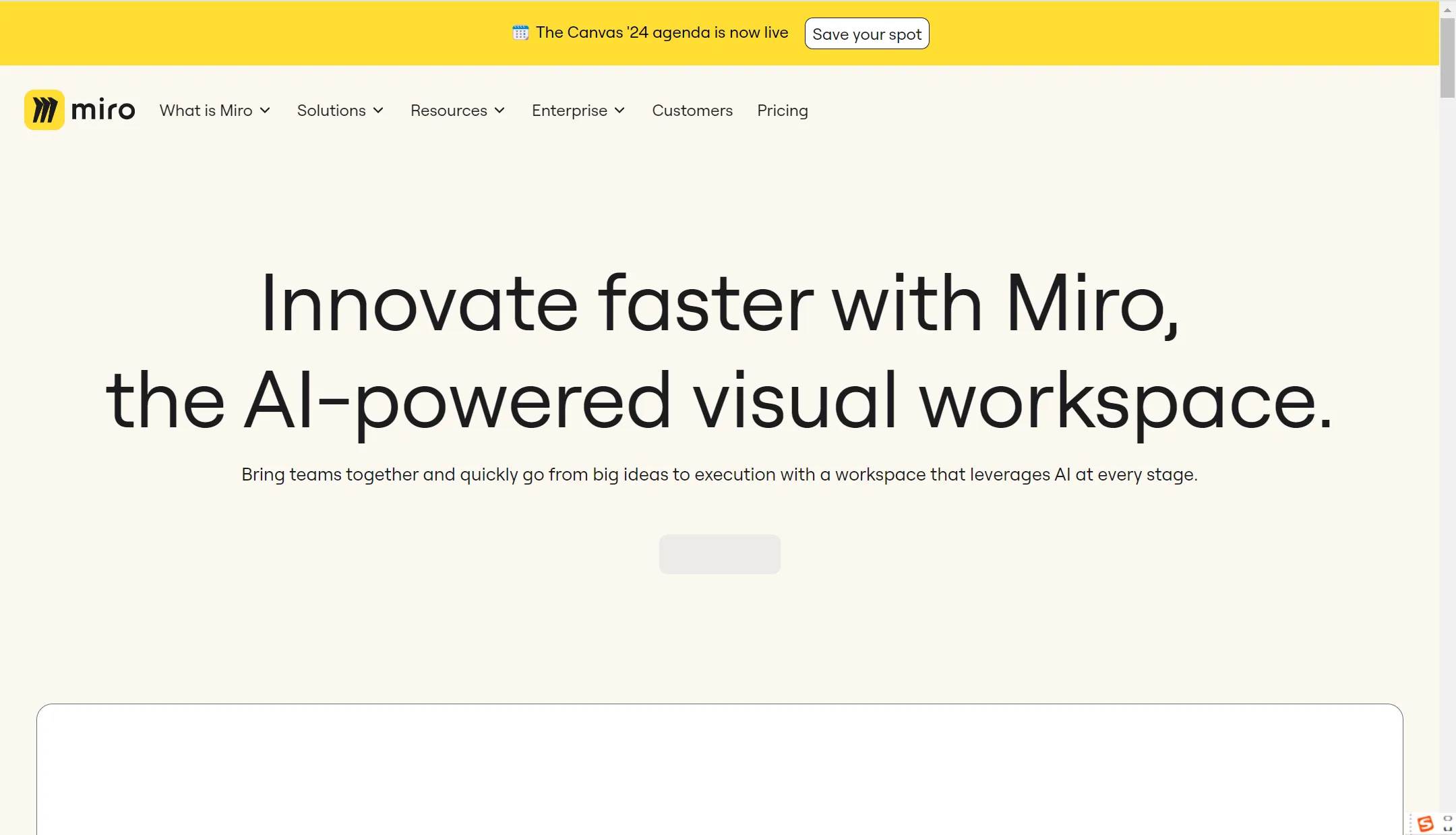The image size is (1456, 835).
Task: Click the "Innovate faster with Miro," headline
Action: [x=720, y=304]
